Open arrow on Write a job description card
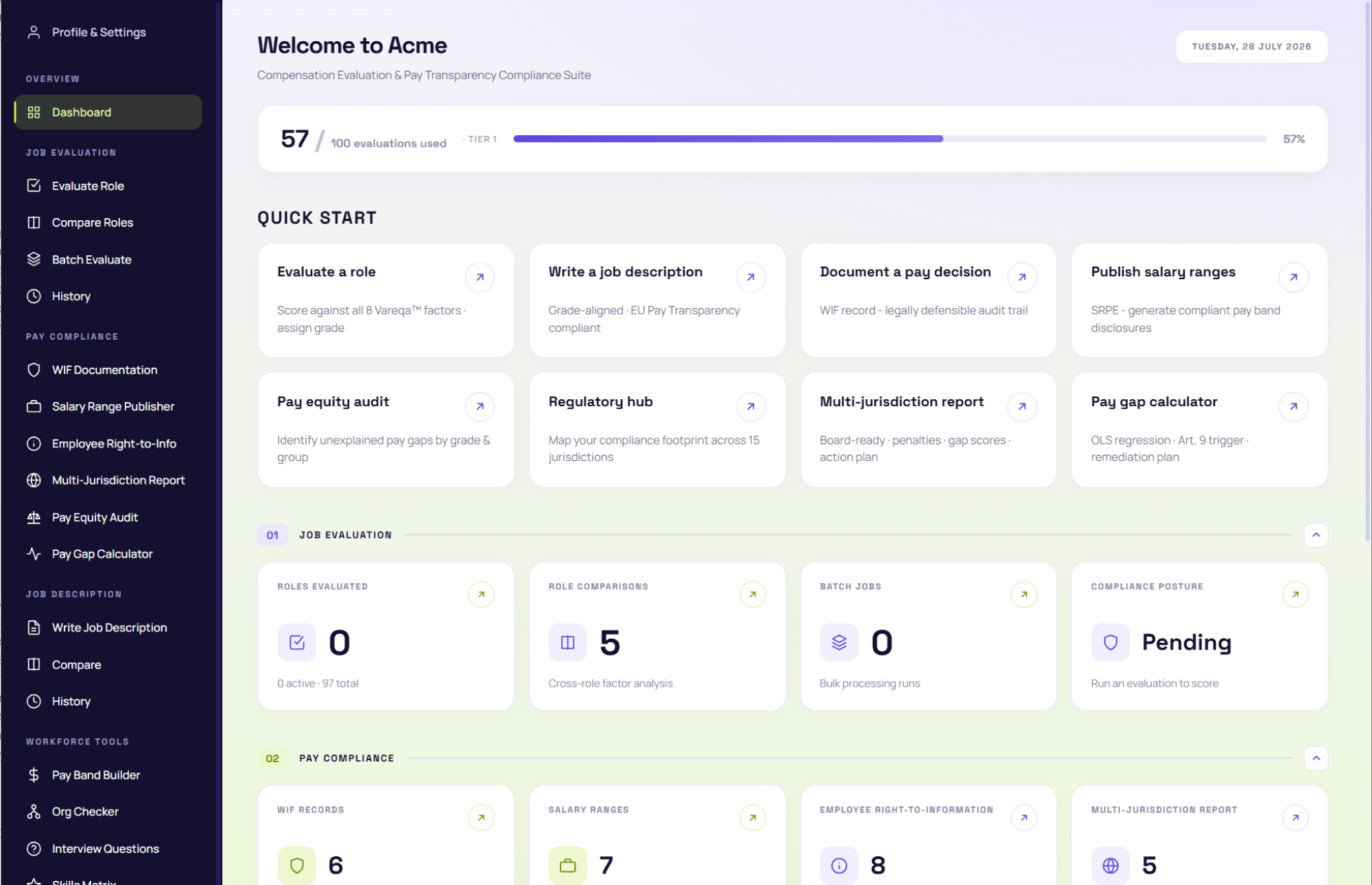Viewport: 1372px width, 885px height. tap(751, 277)
